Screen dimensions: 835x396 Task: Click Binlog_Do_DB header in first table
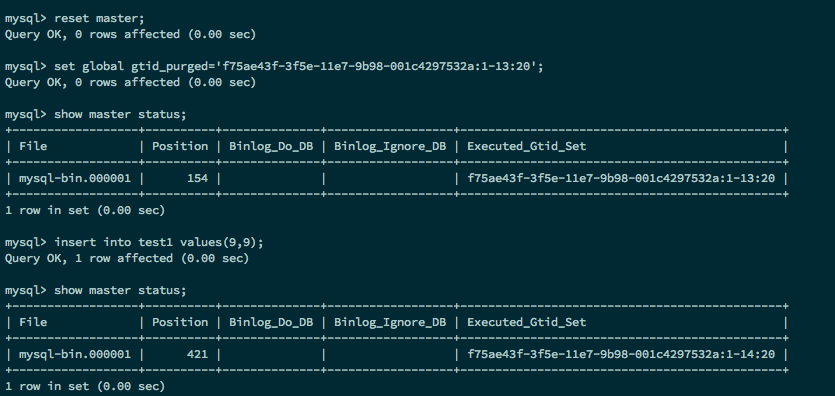(271, 146)
